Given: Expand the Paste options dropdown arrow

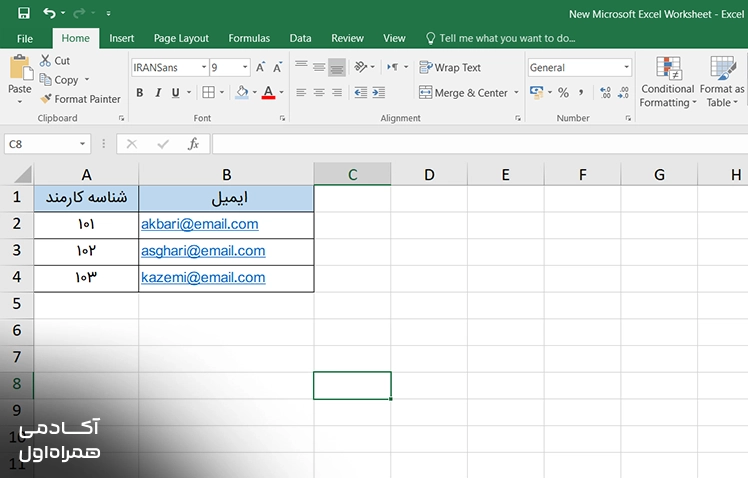Looking at the screenshot, I should pos(20,101).
